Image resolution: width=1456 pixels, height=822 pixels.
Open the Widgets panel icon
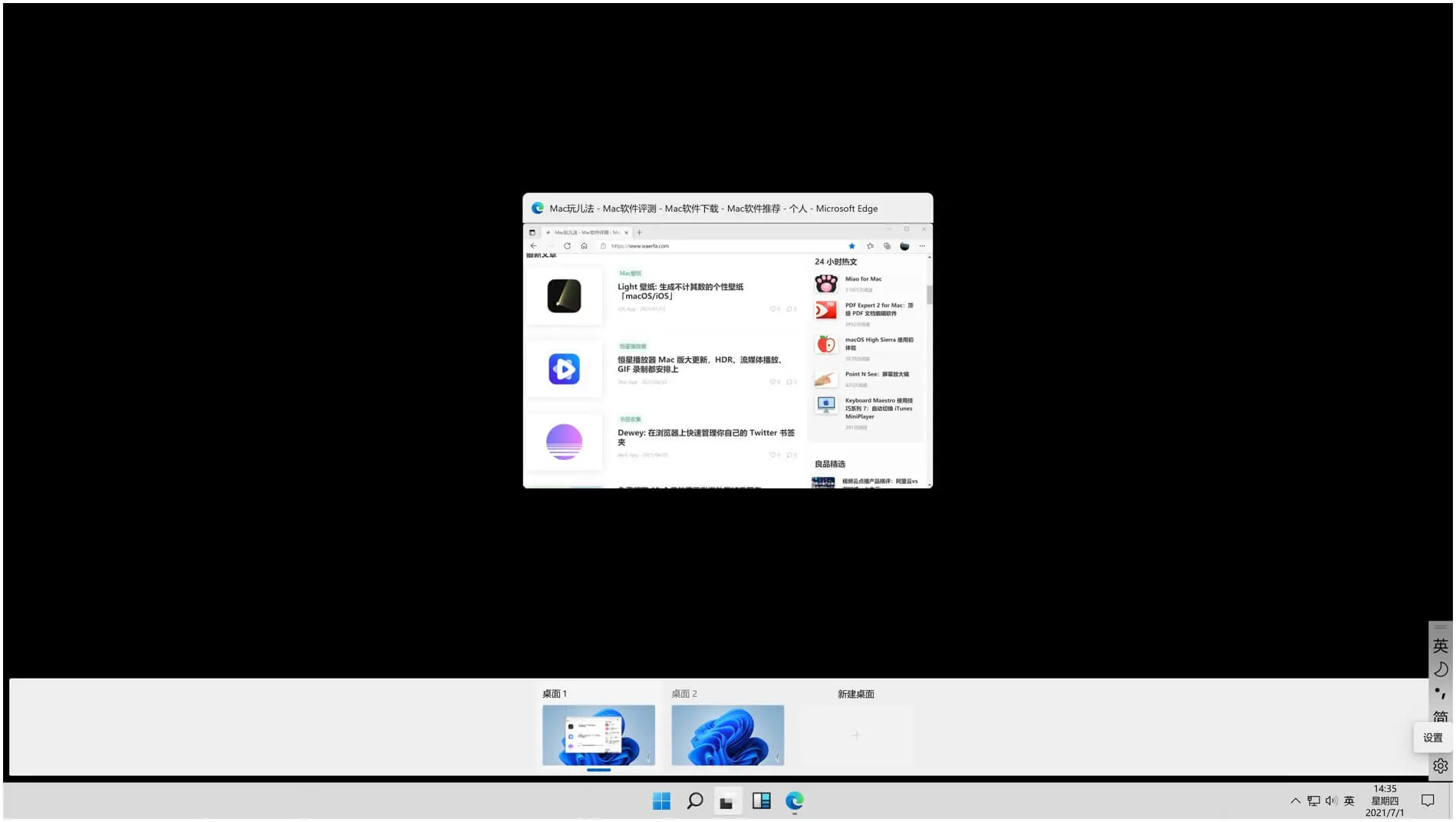point(761,801)
